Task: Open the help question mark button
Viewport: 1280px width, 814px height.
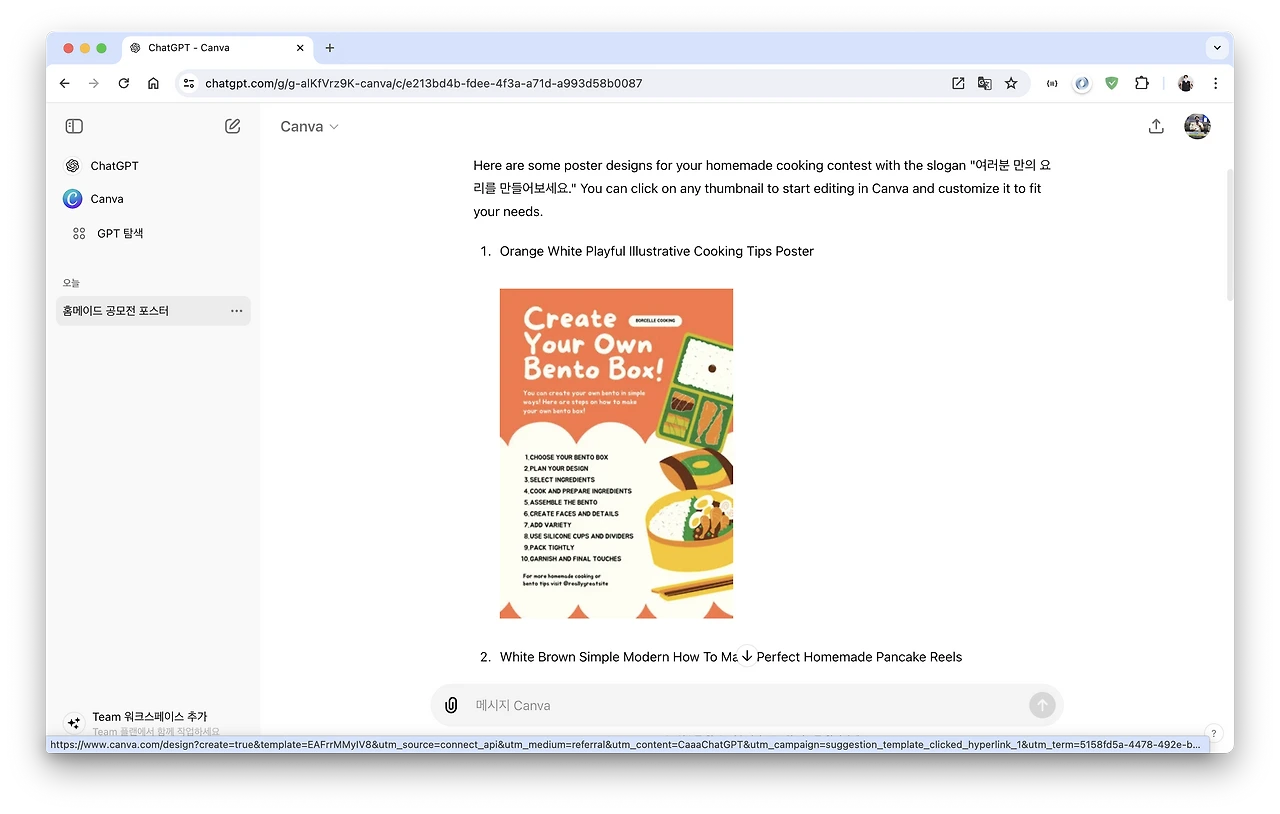Action: [x=1213, y=733]
